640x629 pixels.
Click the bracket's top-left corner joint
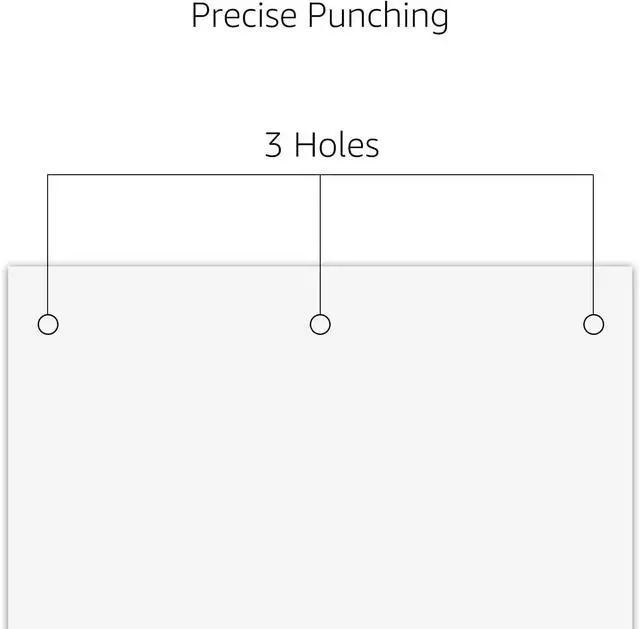pyautogui.click(x=48, y=176)
